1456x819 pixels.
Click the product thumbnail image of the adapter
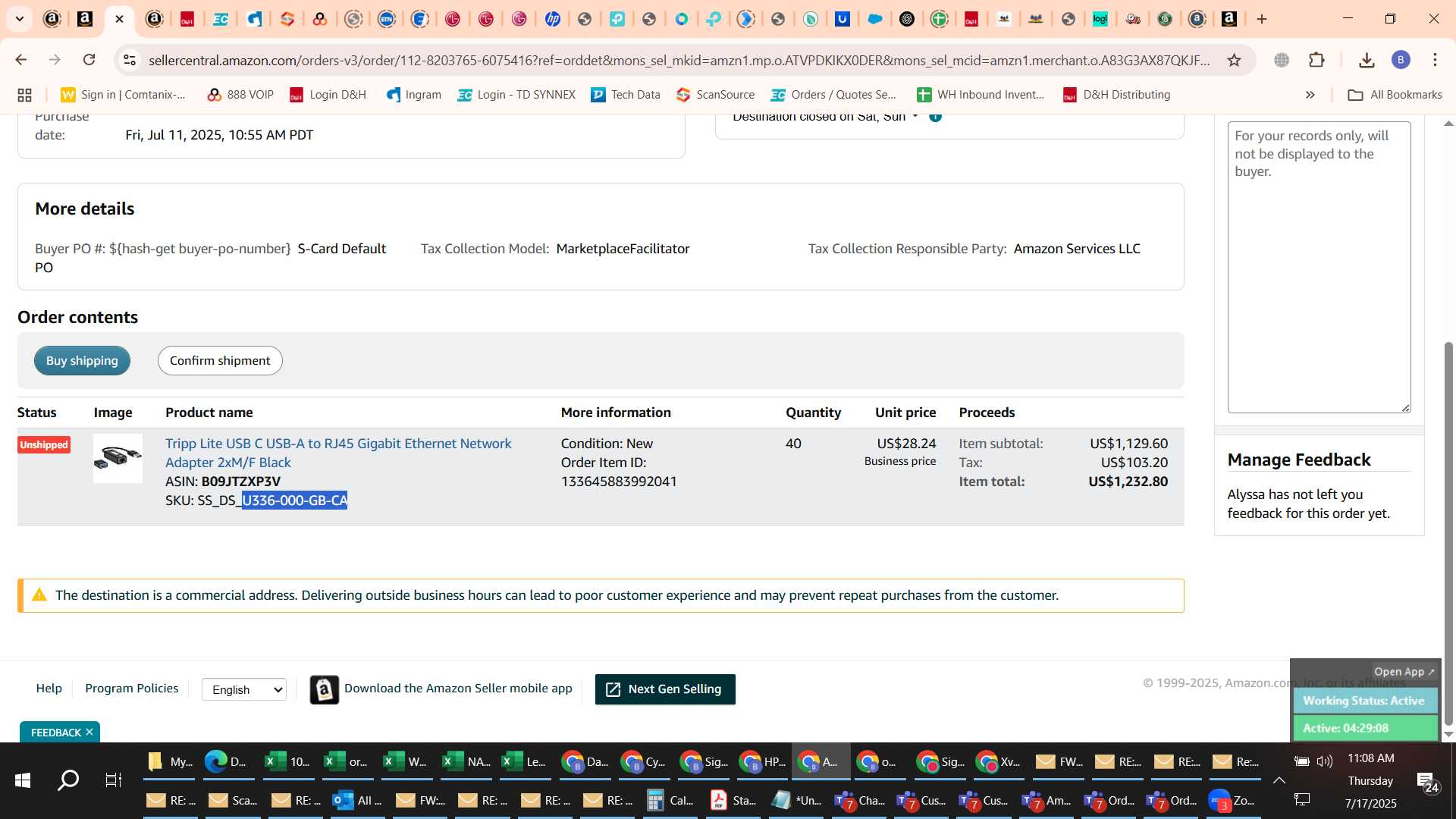tap(118, 458)
